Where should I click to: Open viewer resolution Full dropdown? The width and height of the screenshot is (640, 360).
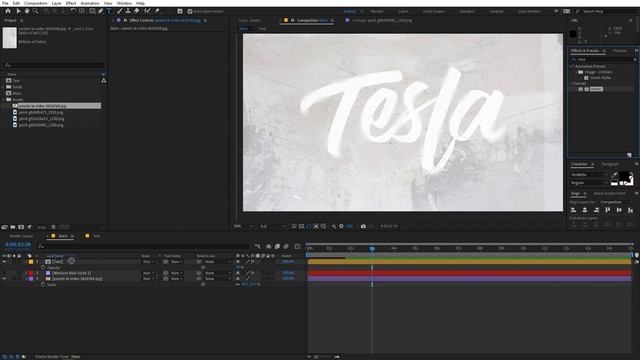pos(272,226)
